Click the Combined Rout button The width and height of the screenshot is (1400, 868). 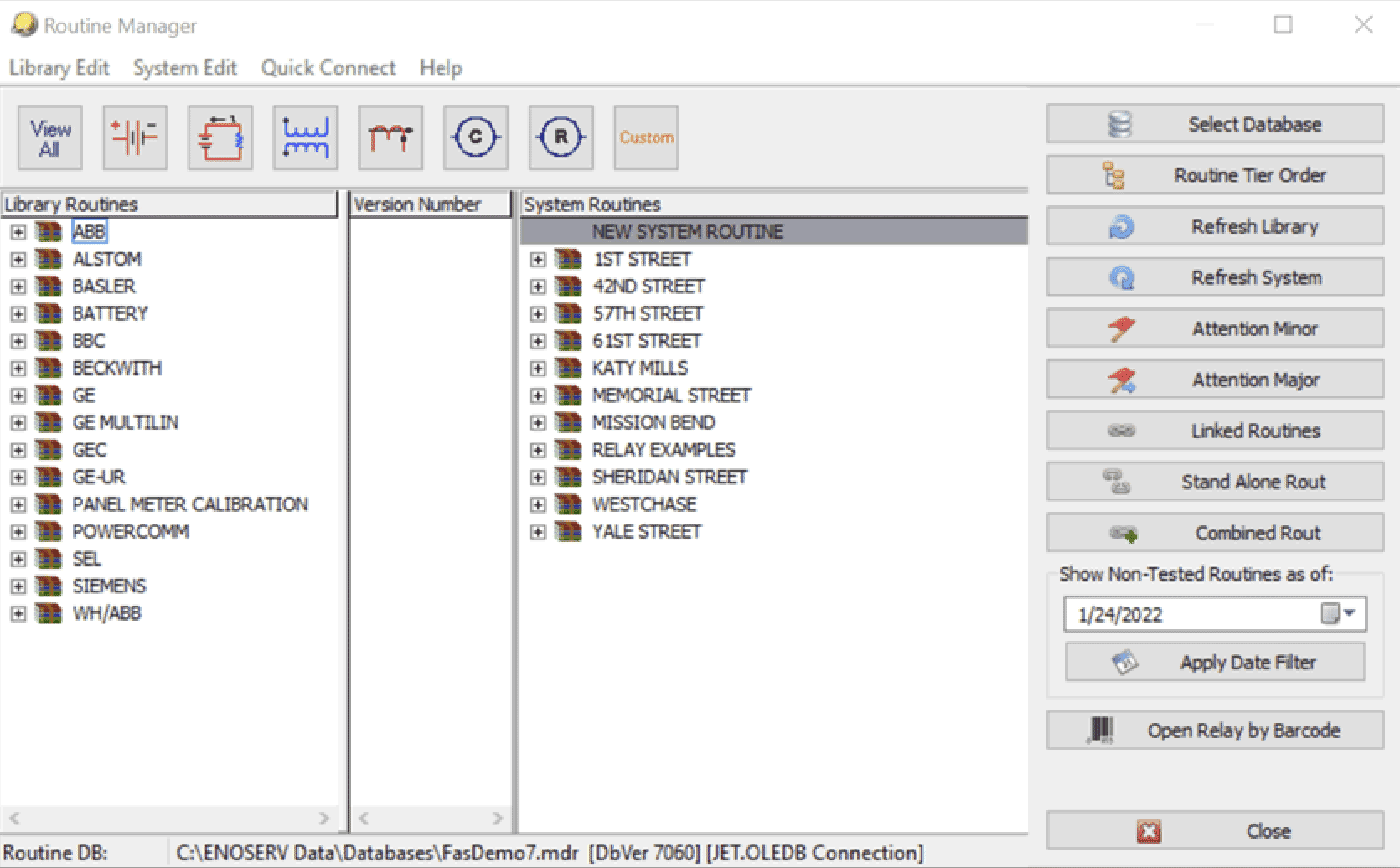tap(1215, 533)
